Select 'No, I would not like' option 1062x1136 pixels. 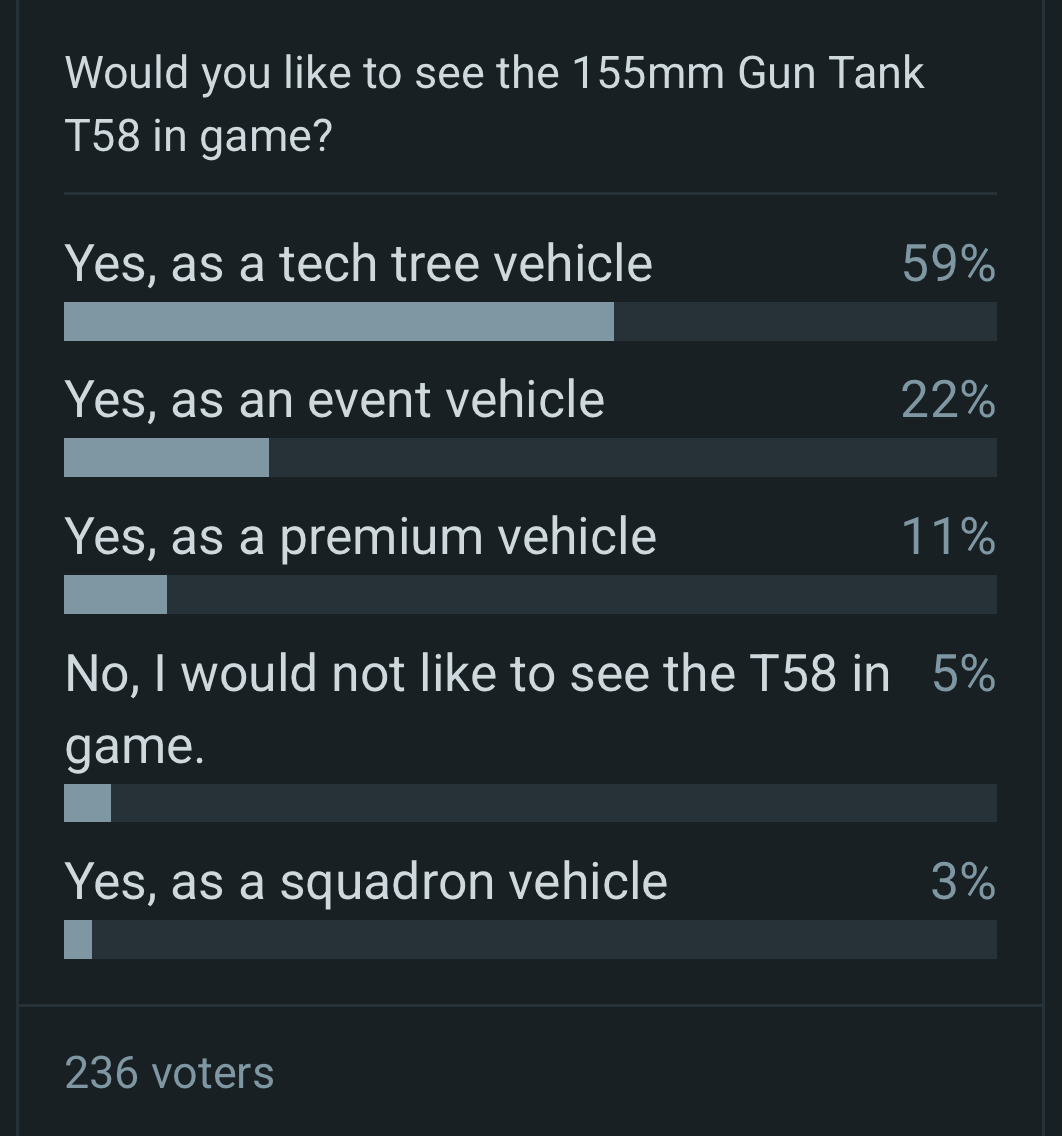pyautogui.click(x=477, y=709)
